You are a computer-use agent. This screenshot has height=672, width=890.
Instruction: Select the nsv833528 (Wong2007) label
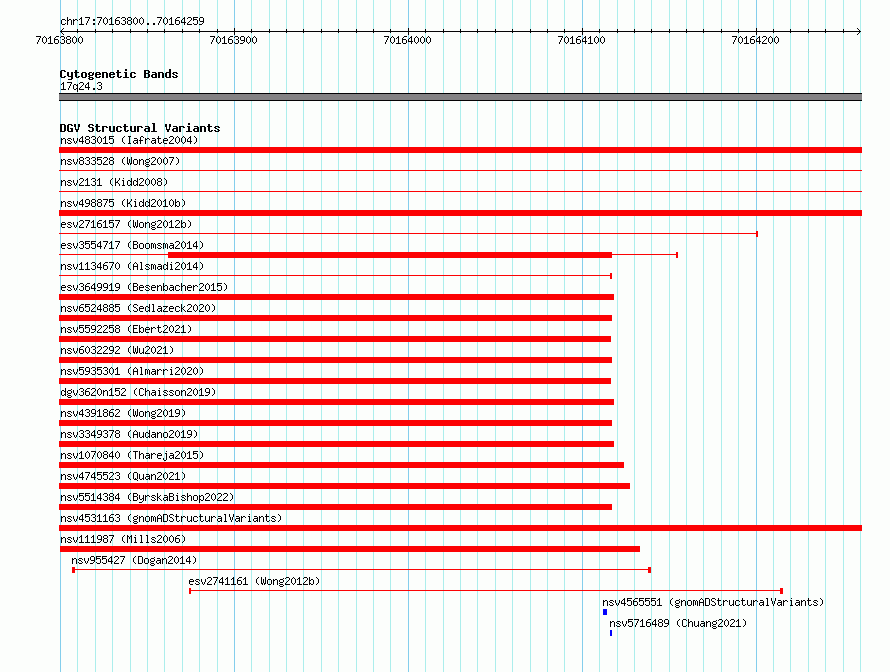(120, 161)
